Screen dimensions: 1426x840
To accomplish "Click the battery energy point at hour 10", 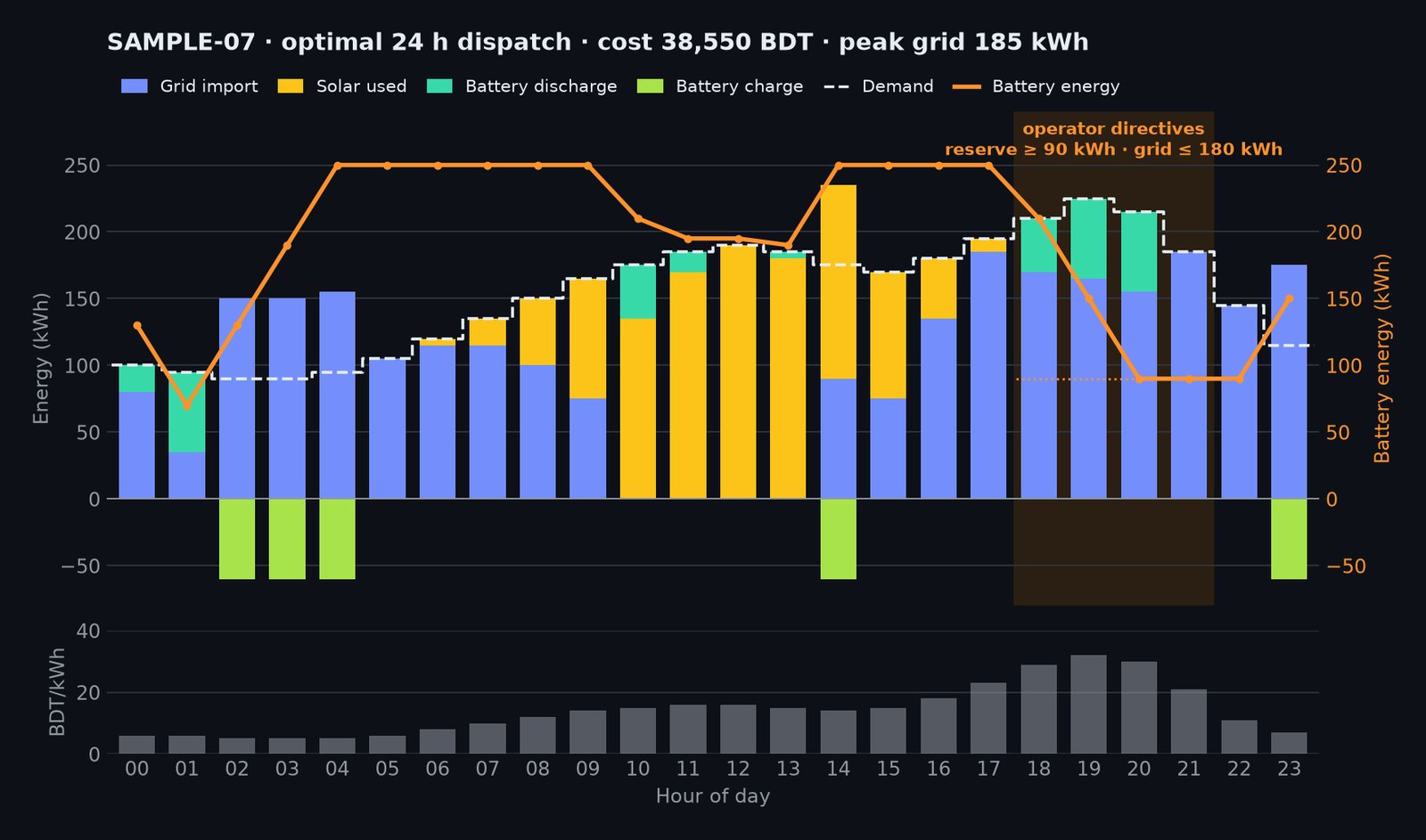I will click(638, 218).
